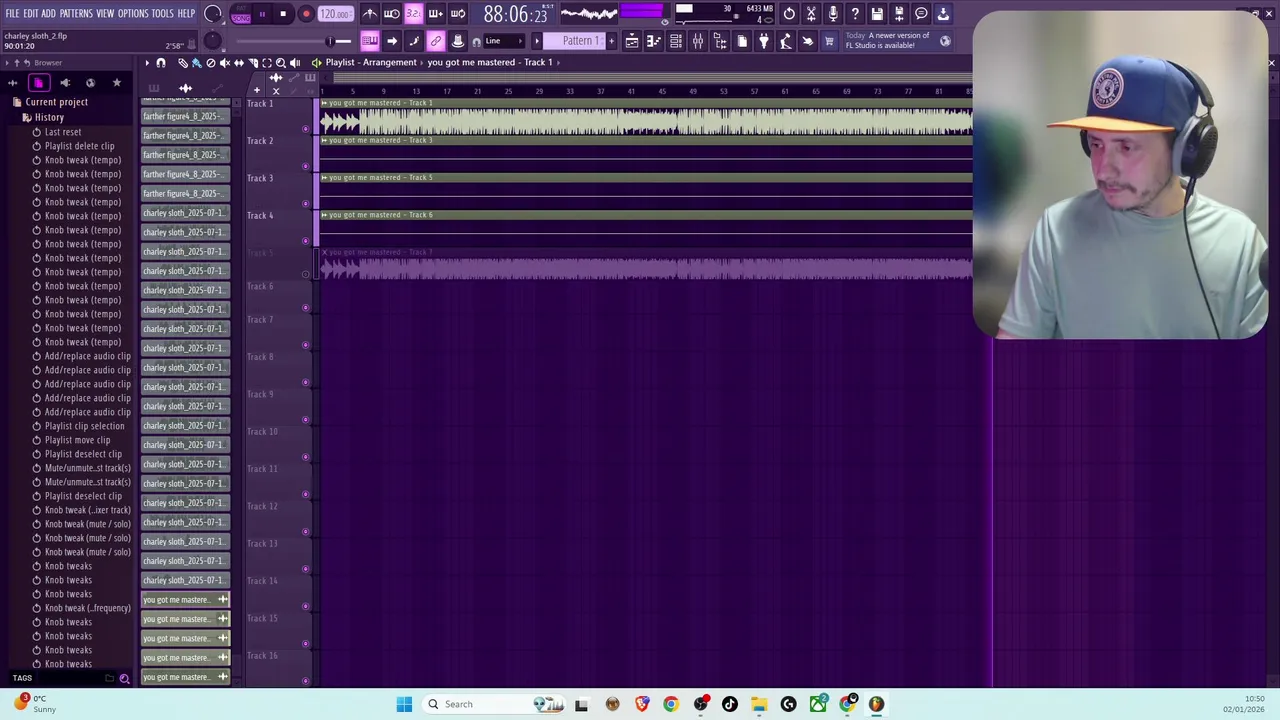The height and width of the screenshot is (720, 1280).
Task: Toggle PAT/SONG mode switch
Action: (241, 14)
